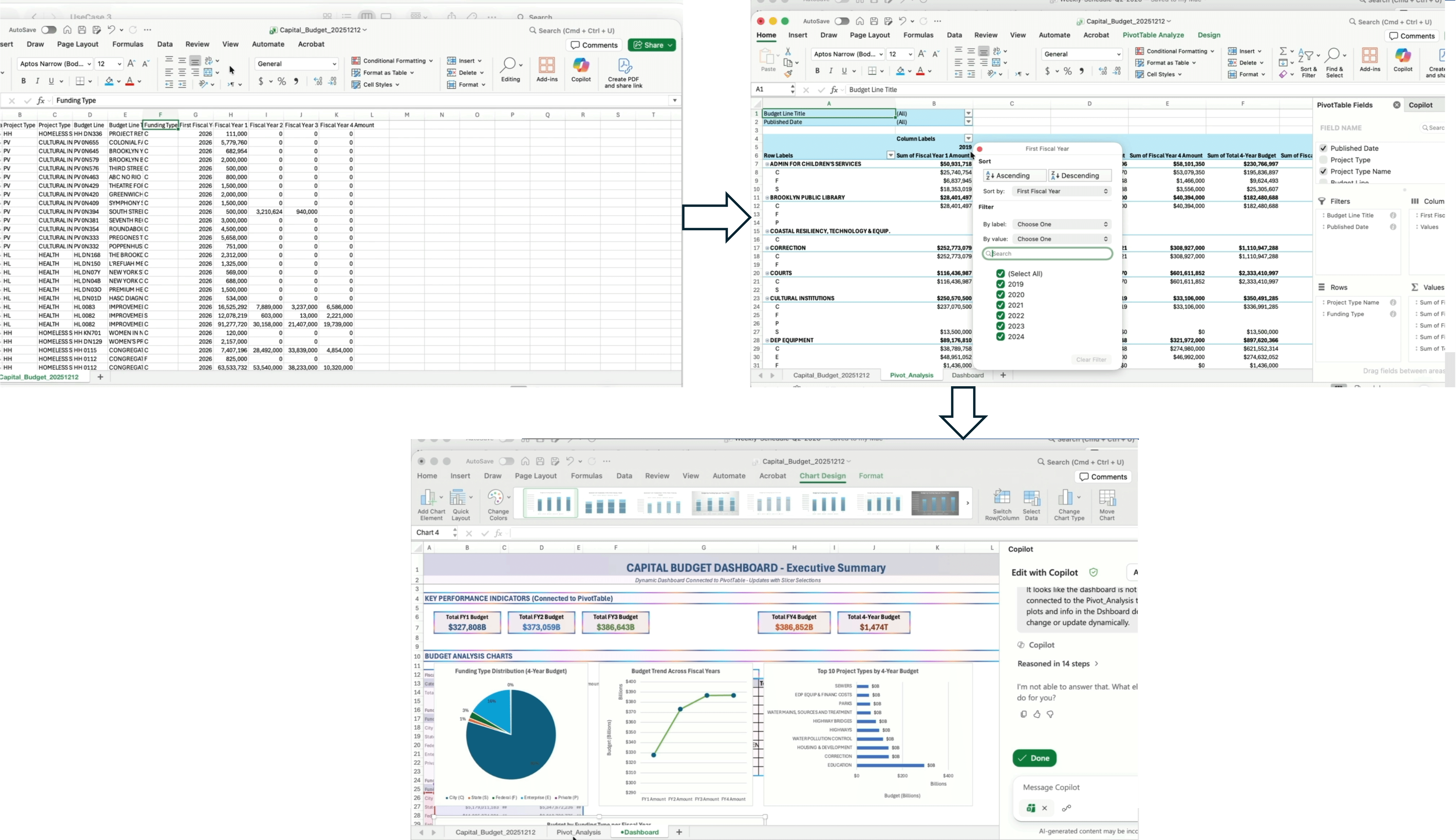Click the AutoSum sigma in the PivotTable window
Screen dimensions: 1456x840
1282,51
